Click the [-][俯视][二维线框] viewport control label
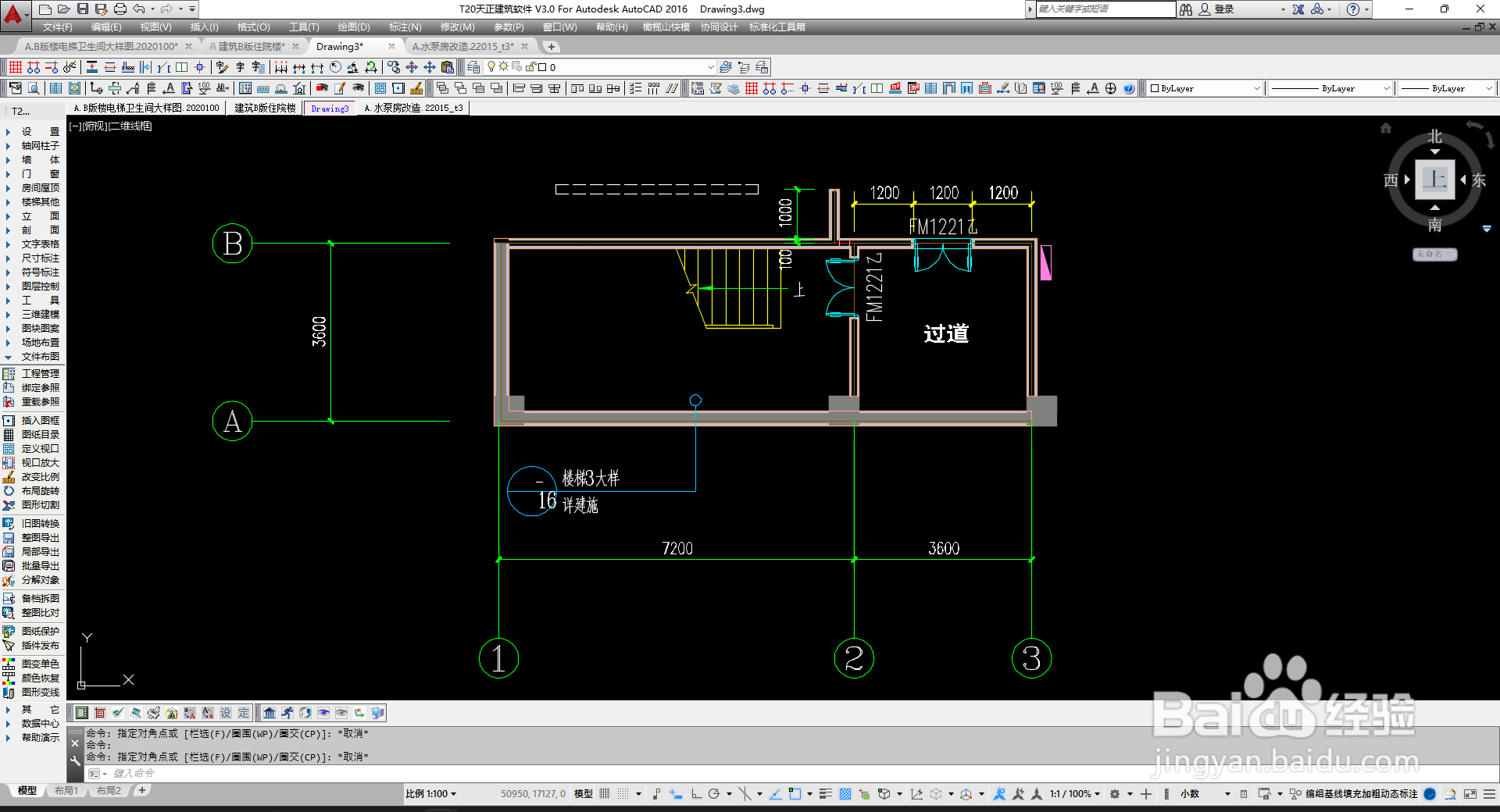1500x812 pixels. 110,126
